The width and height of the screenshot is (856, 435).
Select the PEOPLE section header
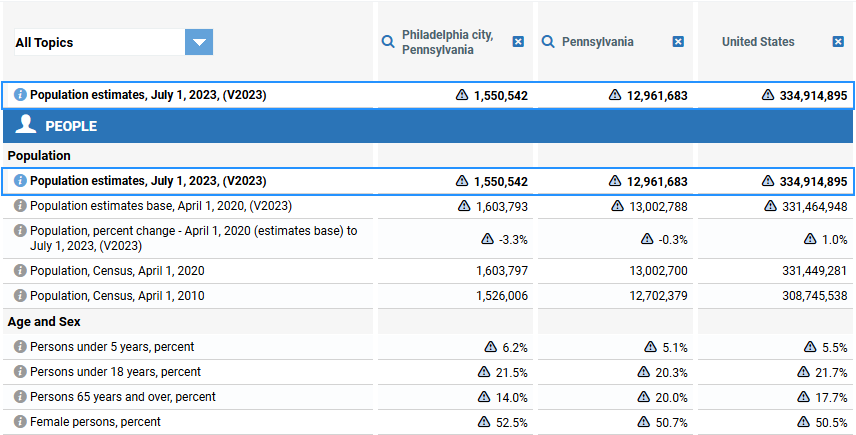click(x=70, y=126)
